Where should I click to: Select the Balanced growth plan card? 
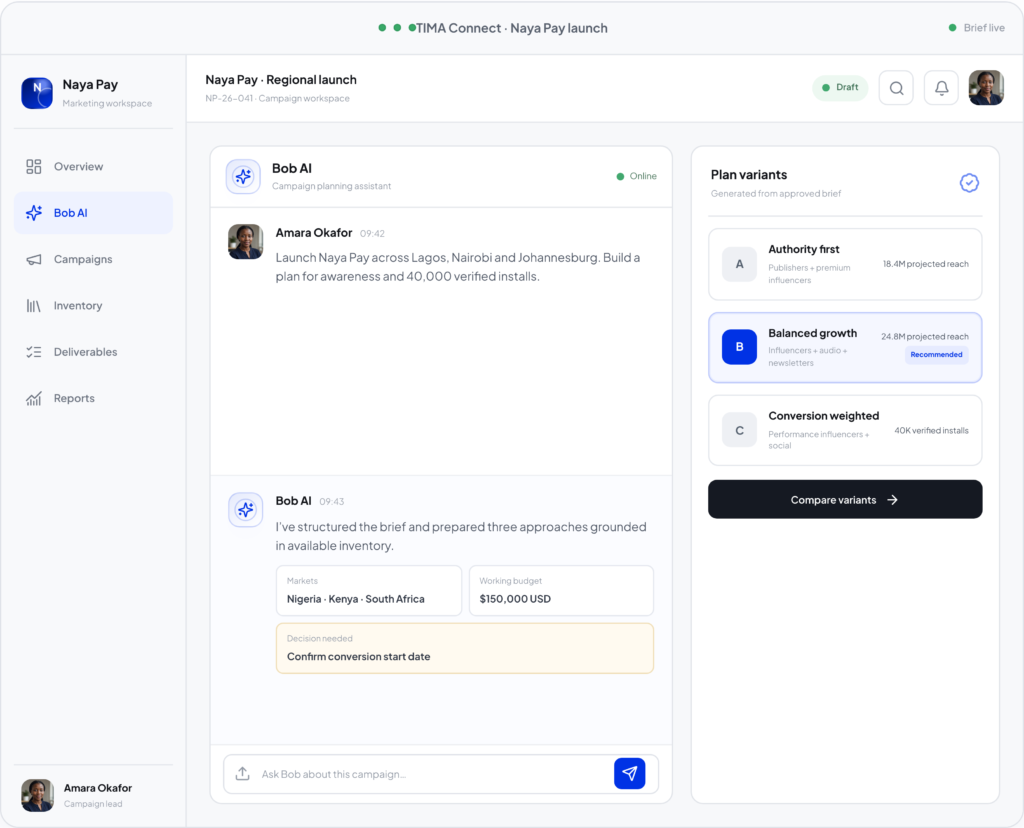click(845, 347)
